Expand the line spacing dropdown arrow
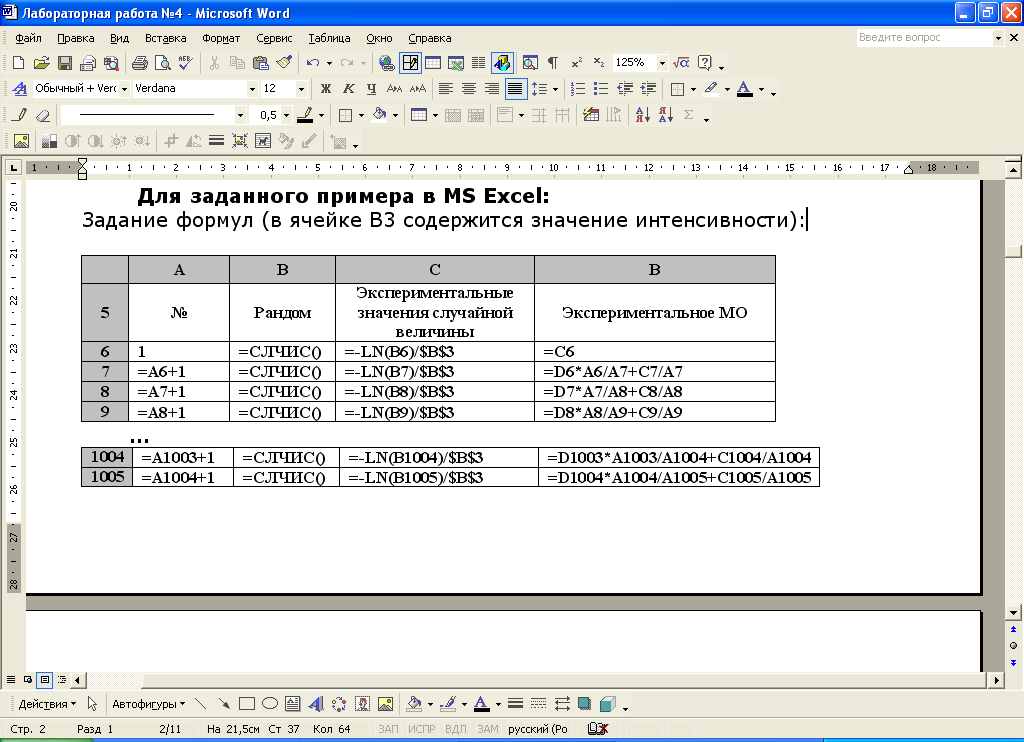 [x=556, y=89]
